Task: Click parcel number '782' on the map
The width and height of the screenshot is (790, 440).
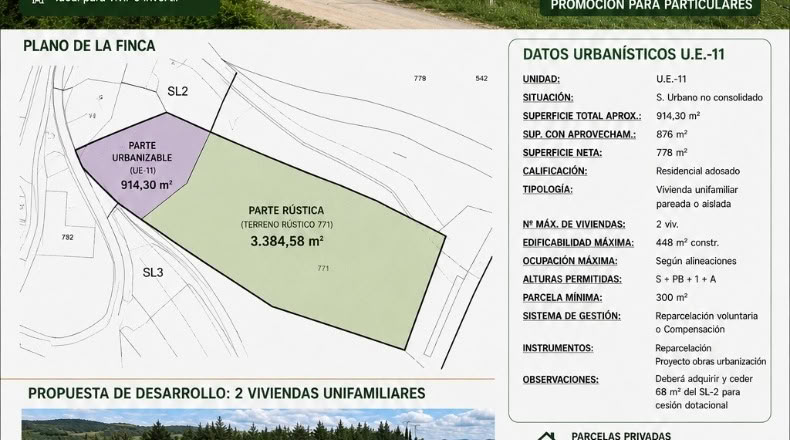Action: click(68, 237)
